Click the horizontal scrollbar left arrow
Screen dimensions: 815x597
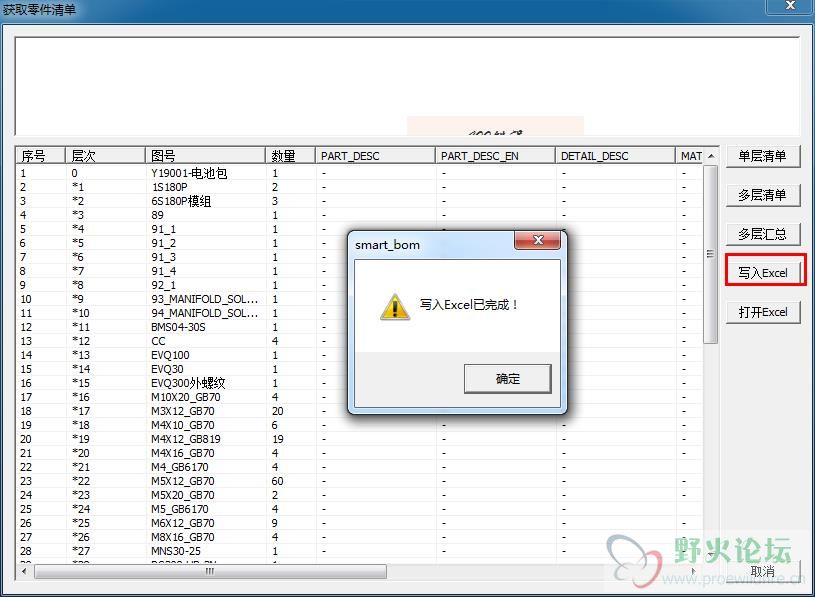(24, 571)
